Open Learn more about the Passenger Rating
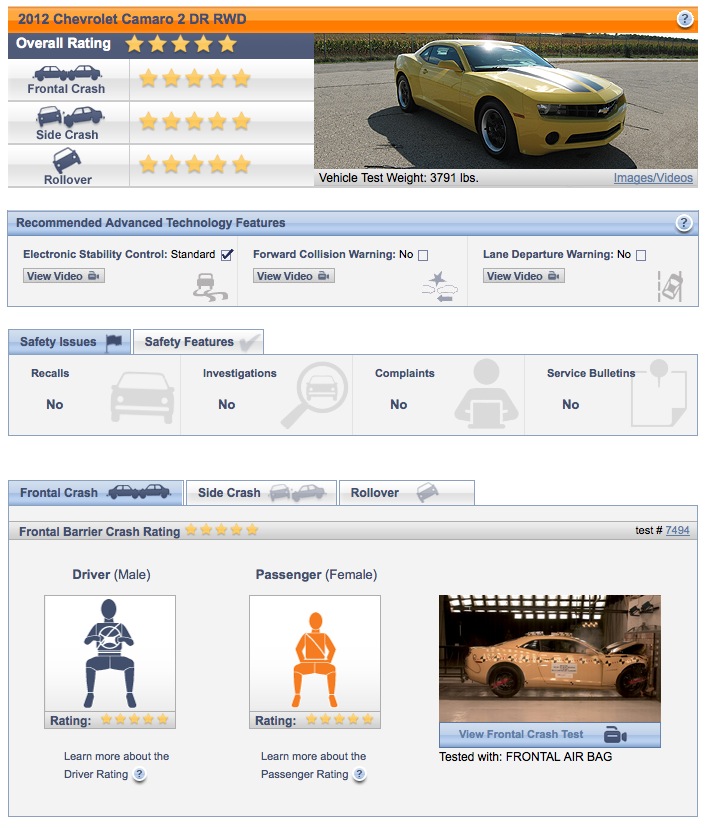The image size is (707, 828). 313,765
